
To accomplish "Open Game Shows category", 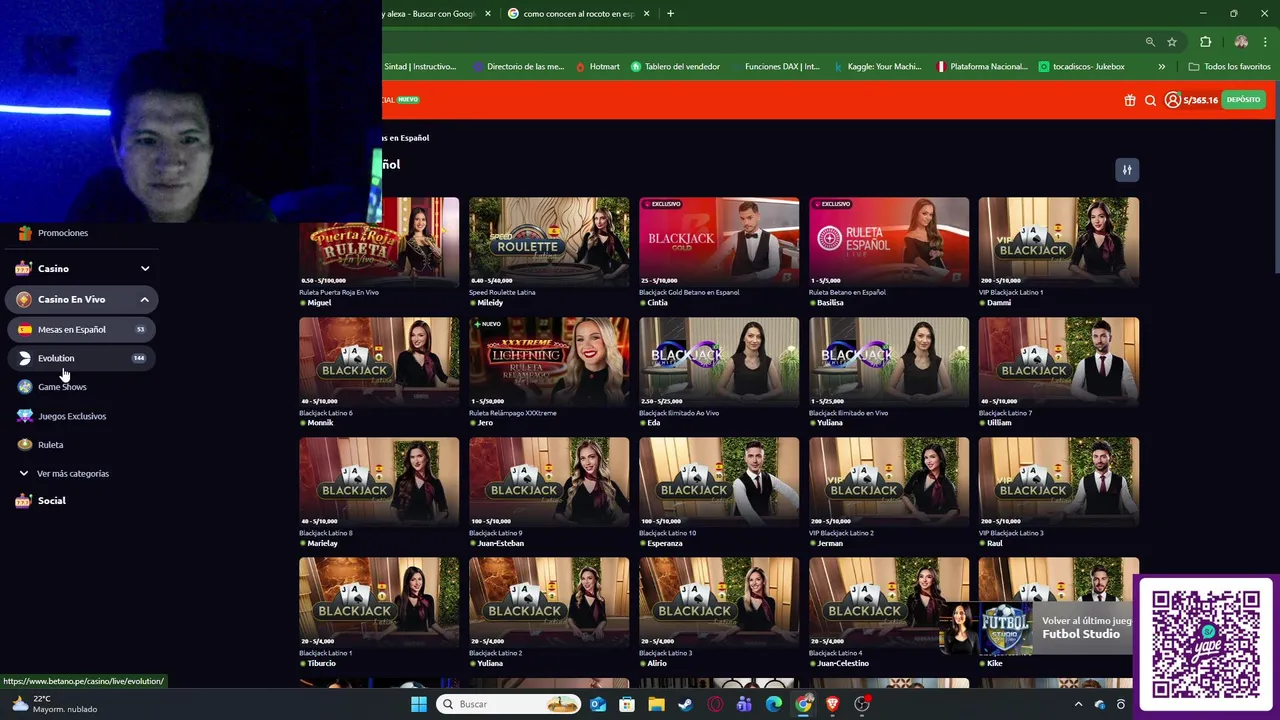I will pyautogui.click(x=62, y=387).
